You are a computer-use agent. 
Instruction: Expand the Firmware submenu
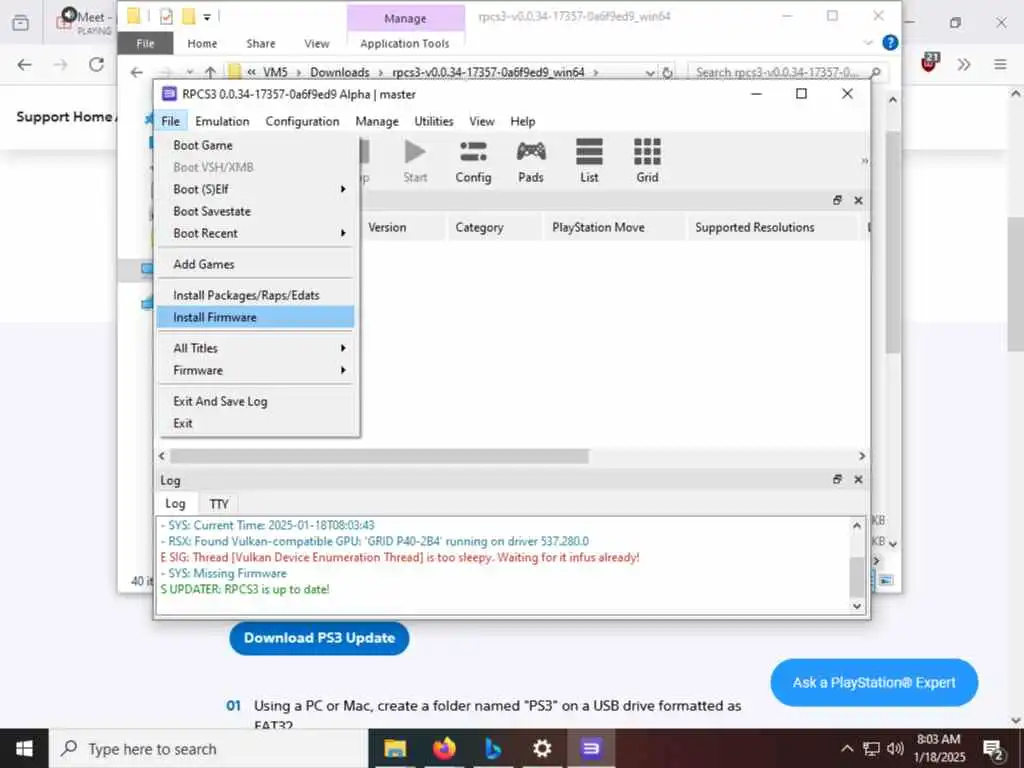(257, 370)
